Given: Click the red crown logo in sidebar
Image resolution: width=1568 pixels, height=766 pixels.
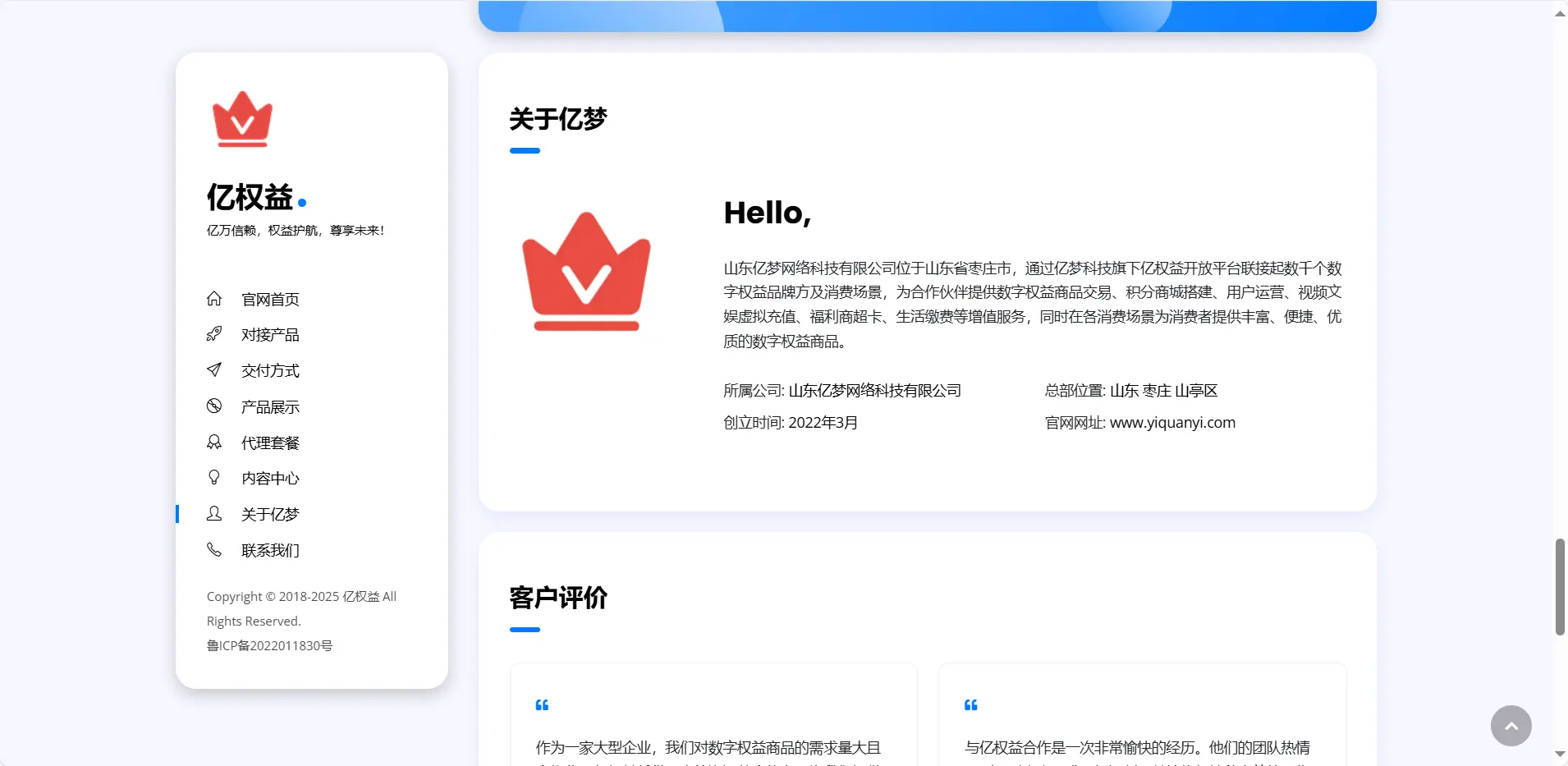Looking at the screenshot, I should click(241, 120).
